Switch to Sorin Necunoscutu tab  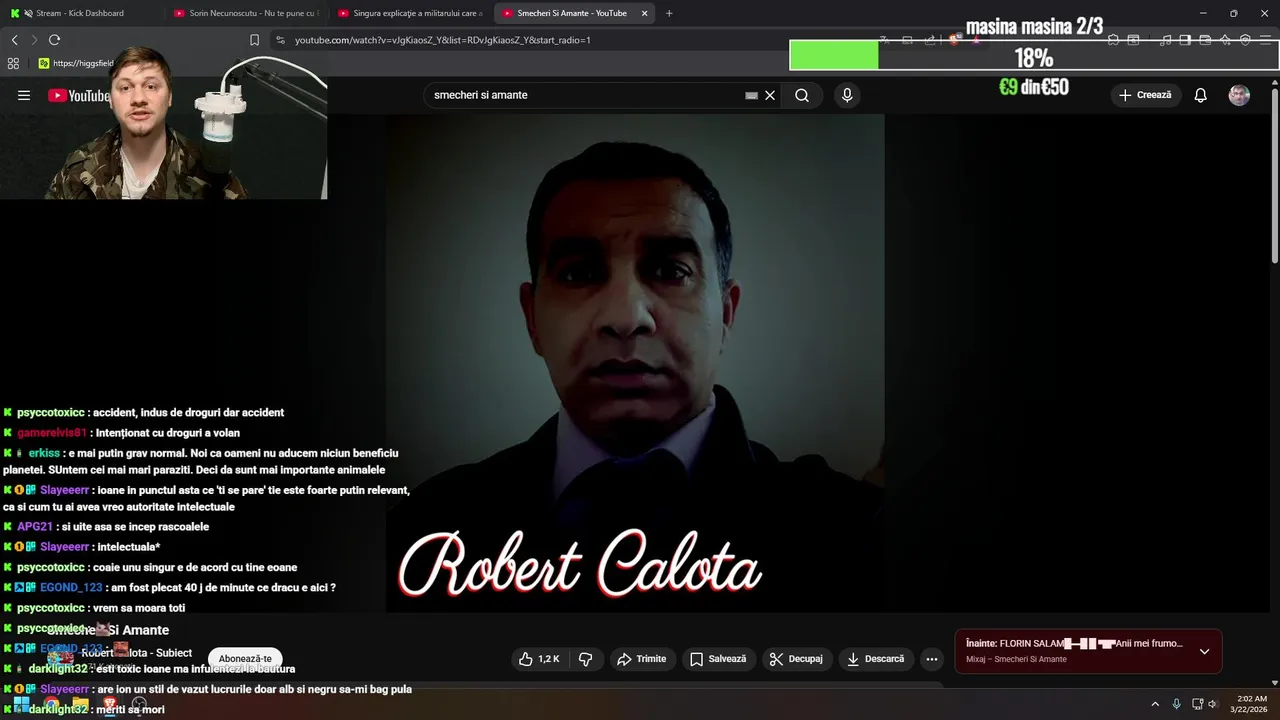(x=245, y=13)
